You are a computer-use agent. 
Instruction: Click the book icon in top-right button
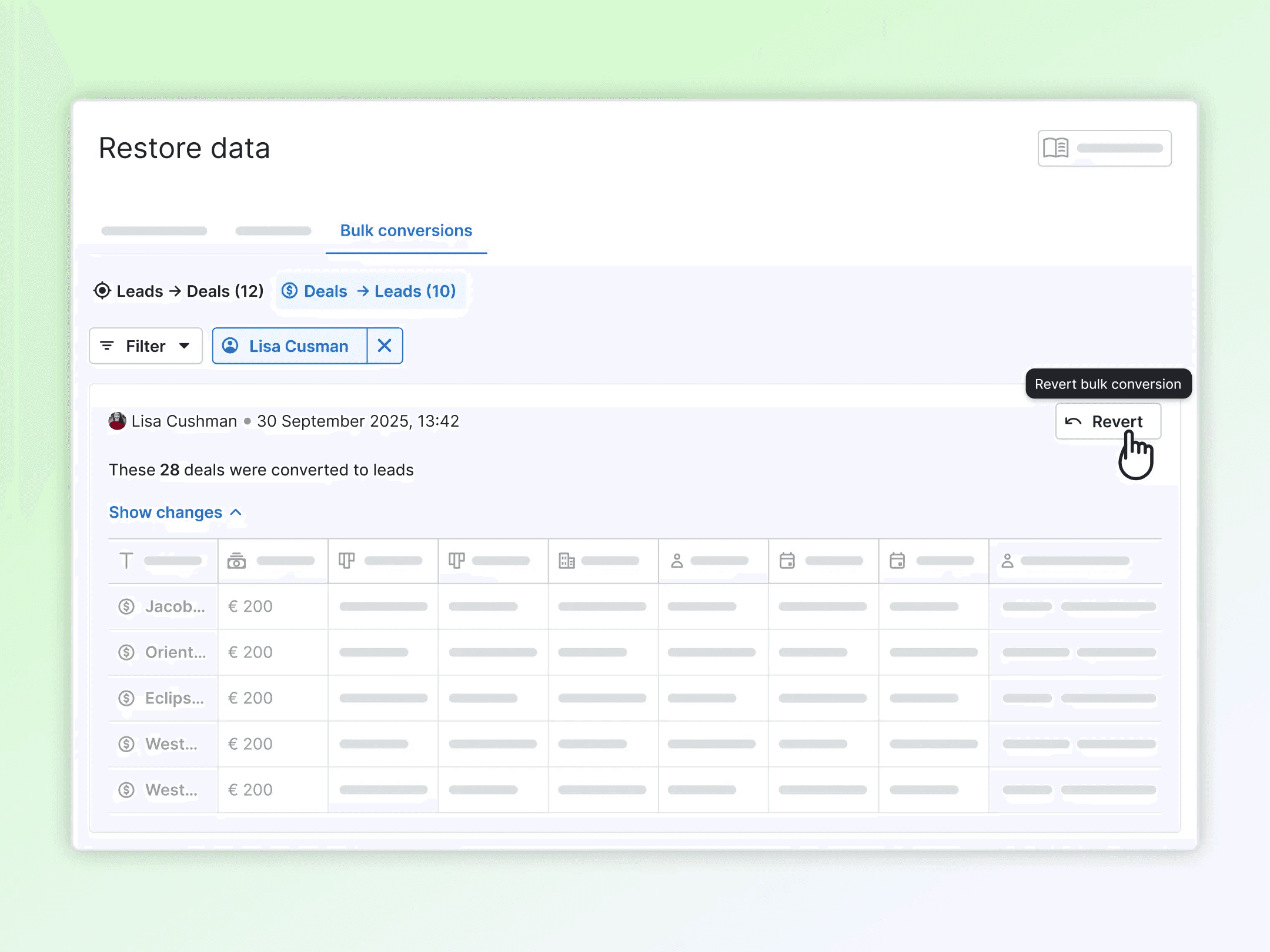1055,148
